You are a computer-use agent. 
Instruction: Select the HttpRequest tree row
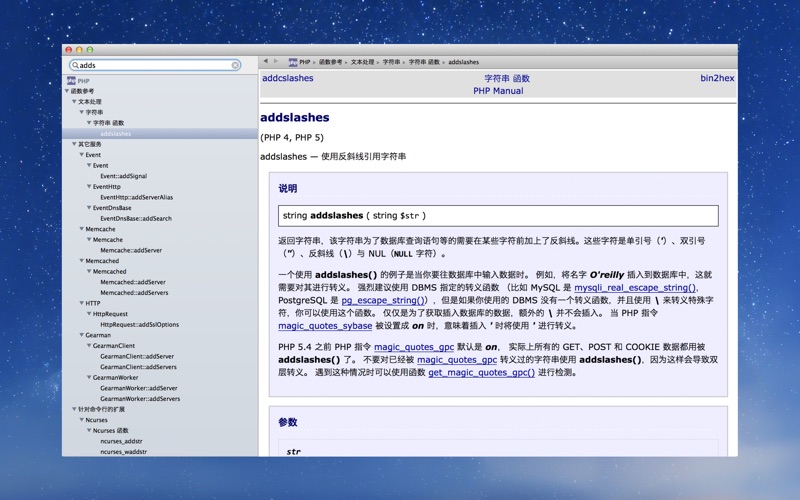110,314
